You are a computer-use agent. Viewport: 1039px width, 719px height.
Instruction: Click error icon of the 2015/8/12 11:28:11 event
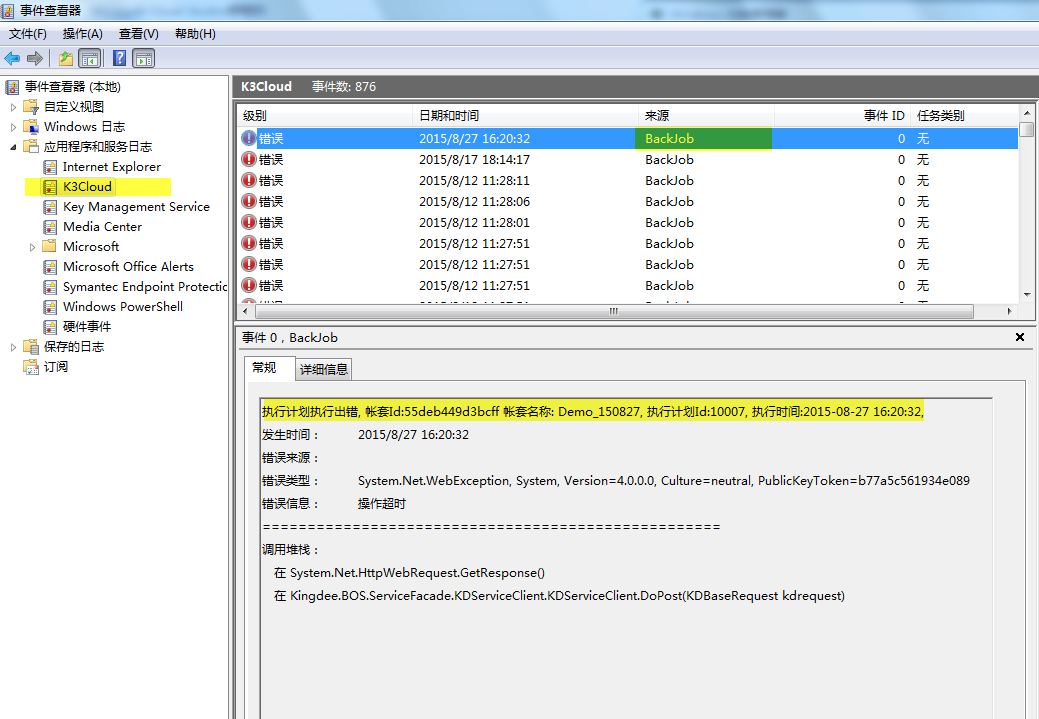248,180
